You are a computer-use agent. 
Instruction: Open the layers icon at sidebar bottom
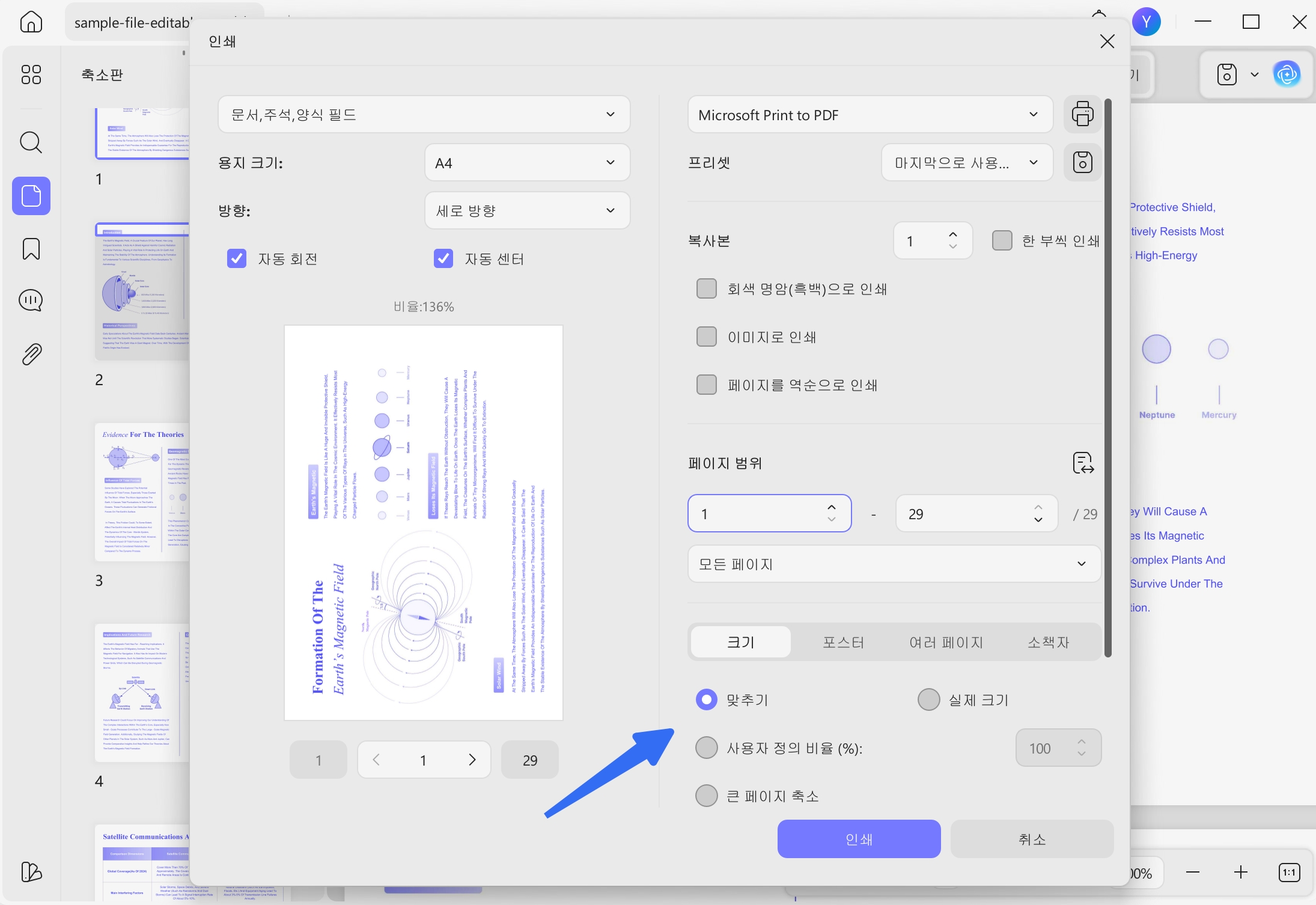pyautogui.click(x=31, y=872)
